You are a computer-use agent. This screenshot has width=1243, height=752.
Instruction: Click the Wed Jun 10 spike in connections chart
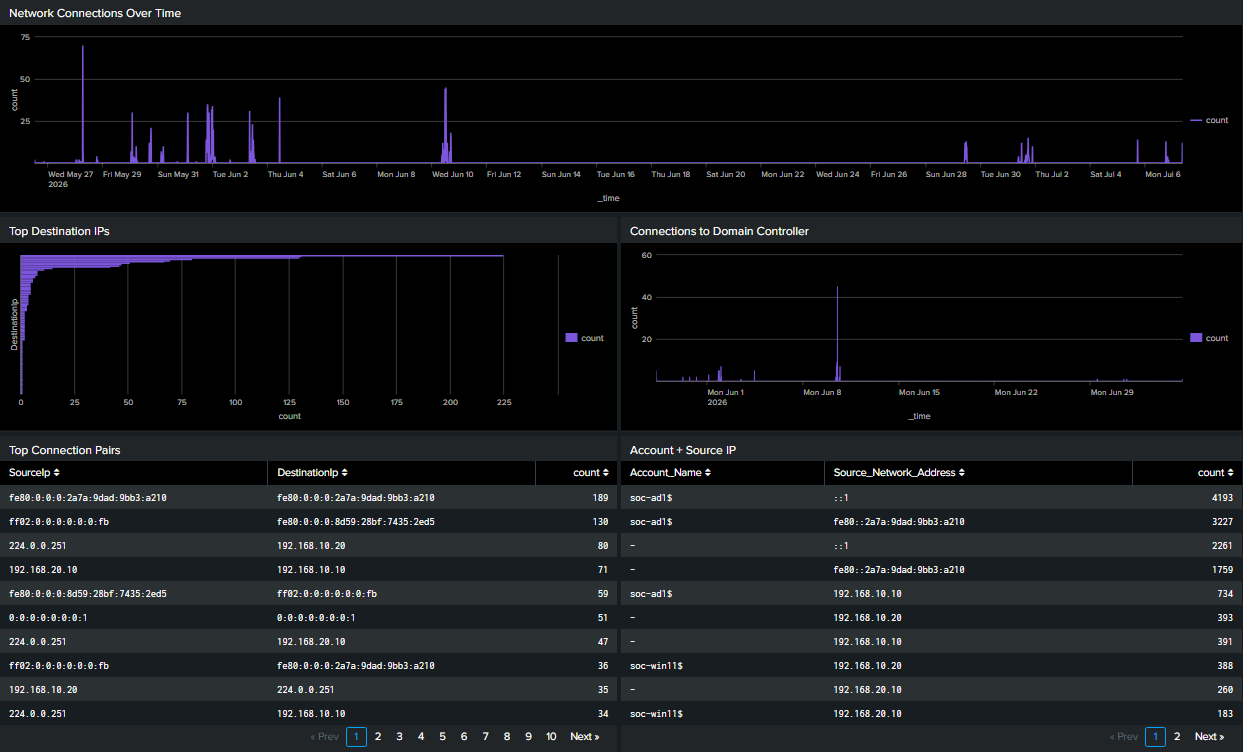coord(445,125)
